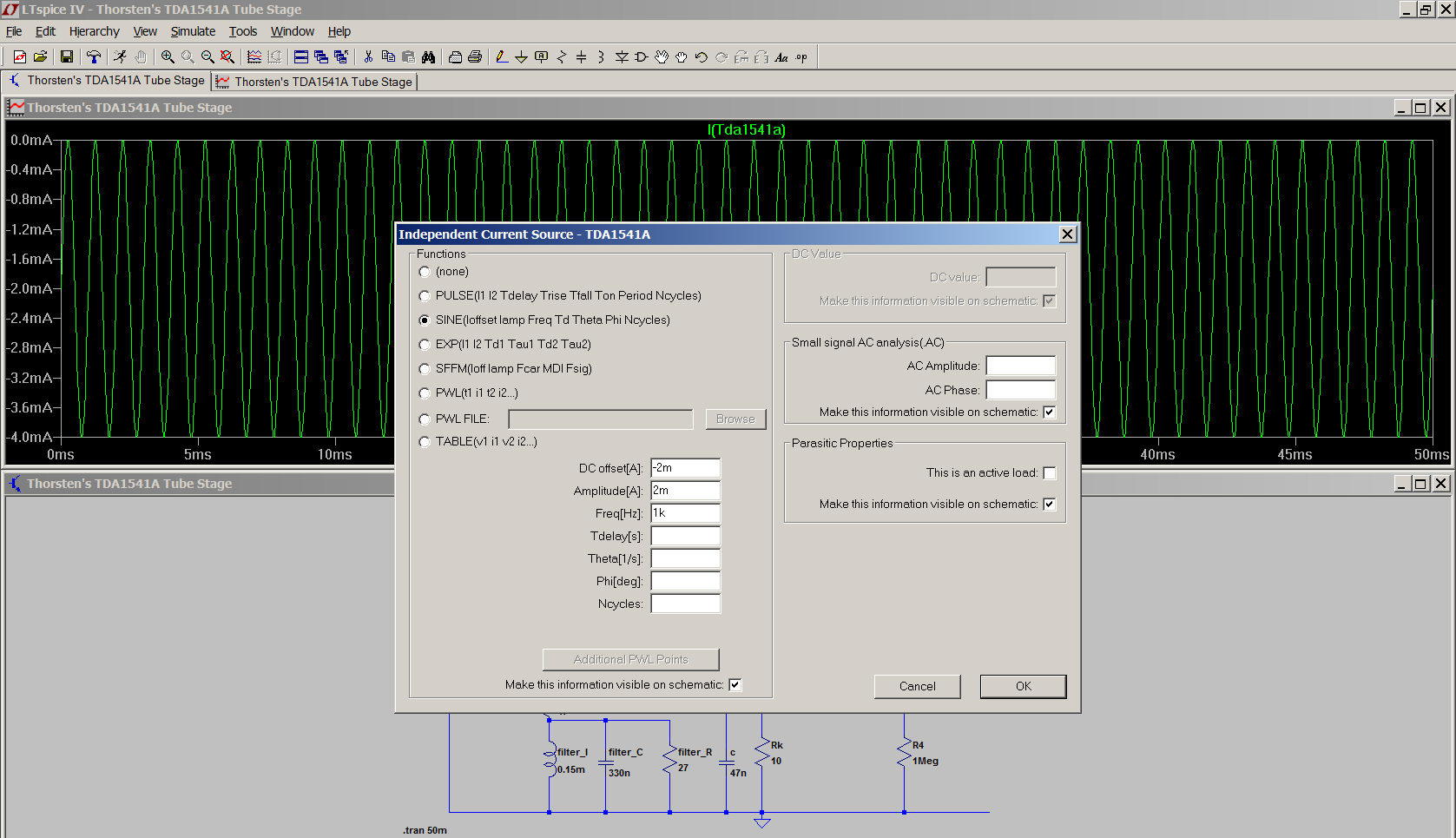Toggle 'This is an active load' checkbox
This screenshot has width=1456, height=838.
coord(1050,473)
